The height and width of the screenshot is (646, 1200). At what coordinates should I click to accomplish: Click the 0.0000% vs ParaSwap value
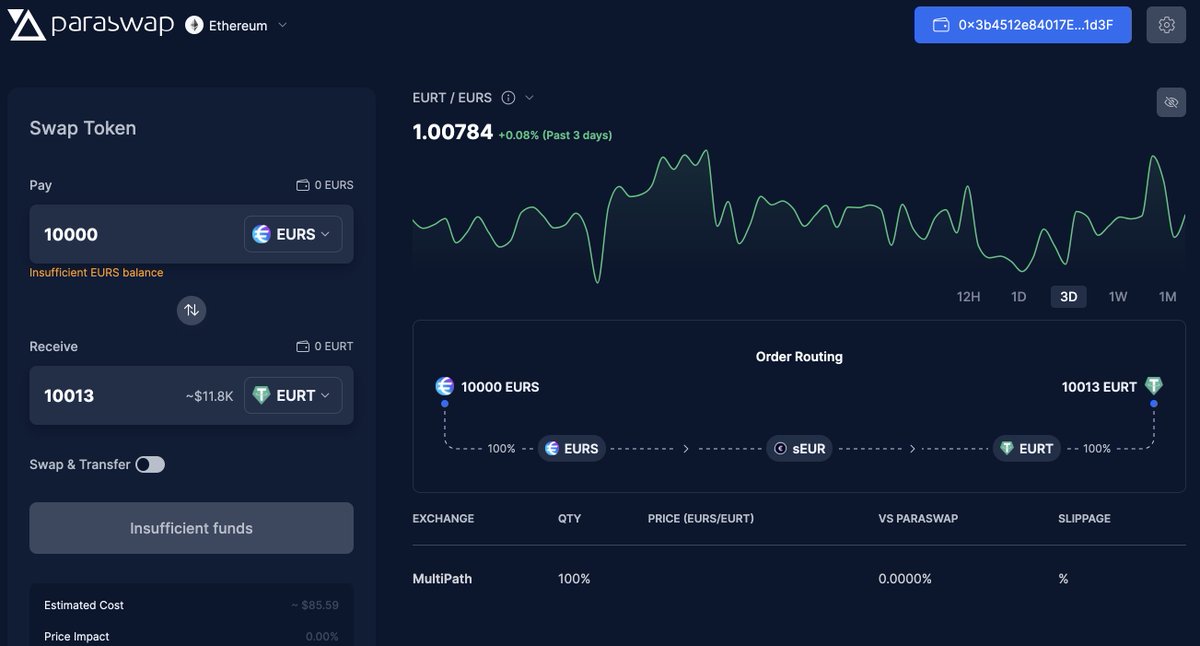coord(905,579)
